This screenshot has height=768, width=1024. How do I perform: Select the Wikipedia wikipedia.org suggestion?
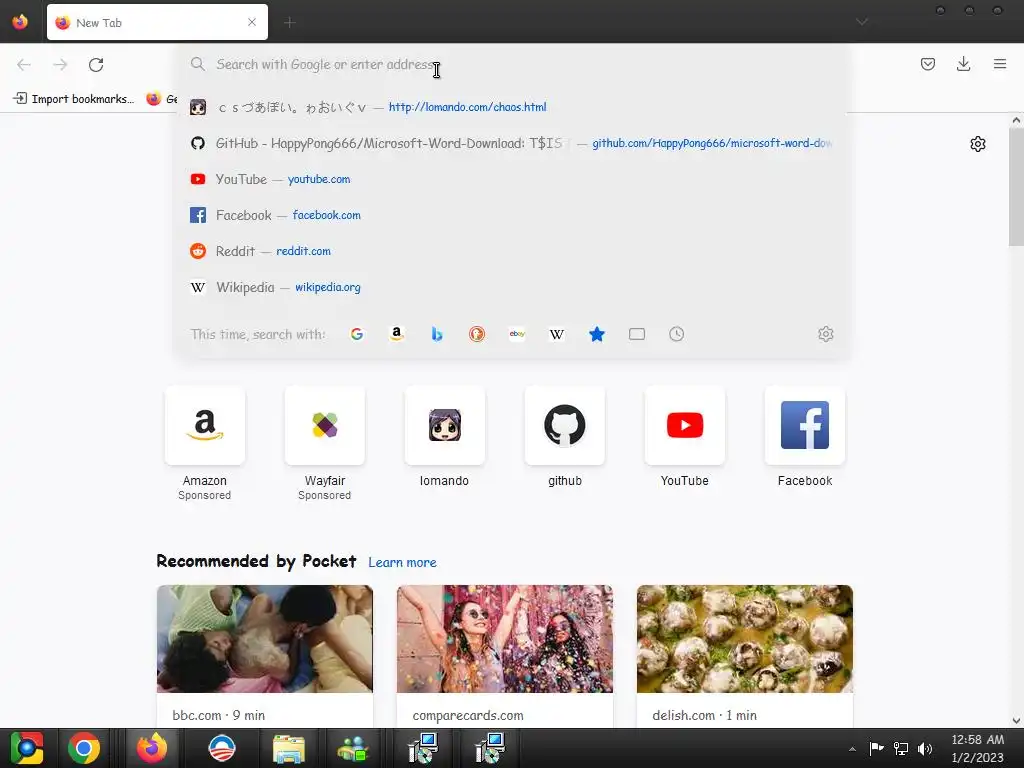[x=511, y=287]
